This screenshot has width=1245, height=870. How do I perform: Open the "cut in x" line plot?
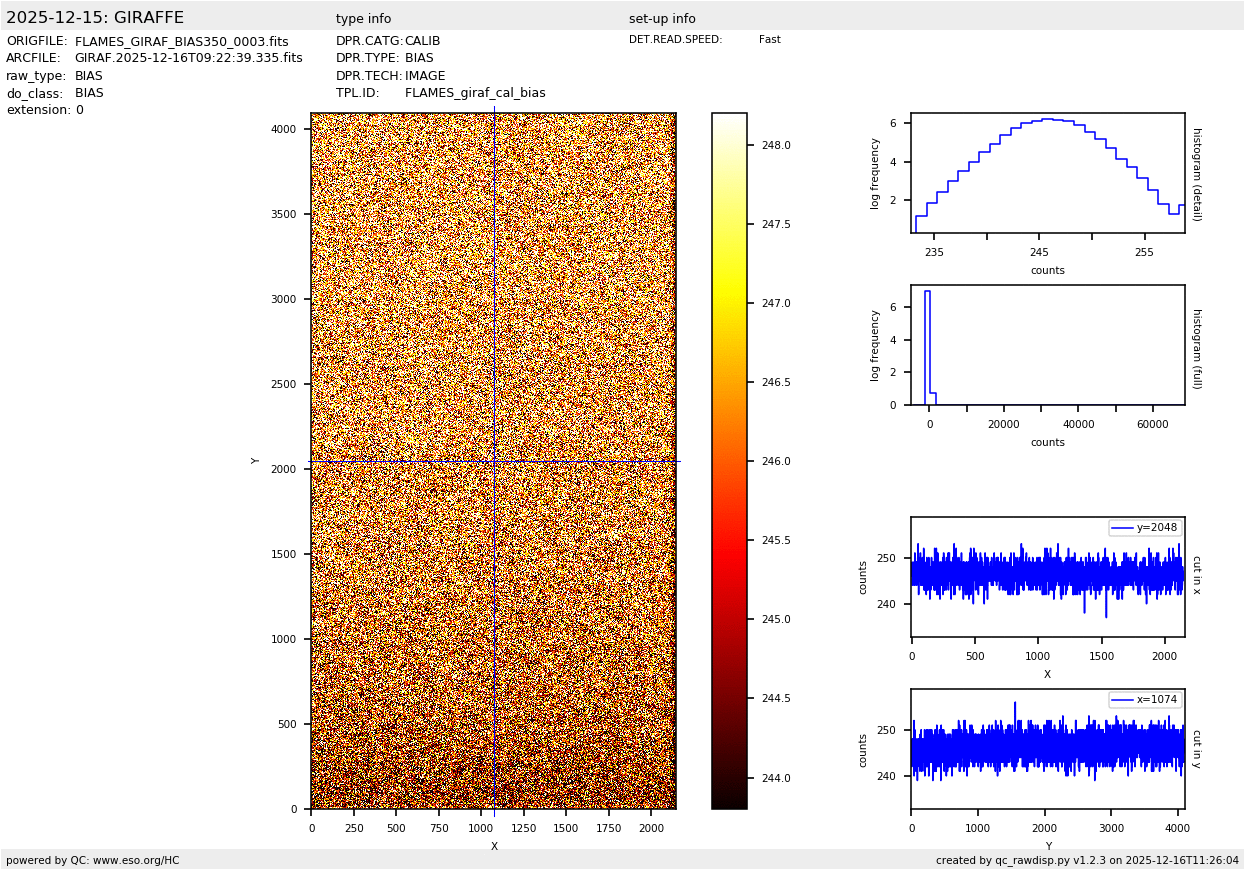pyautogui.click(x=1047, y=577)
